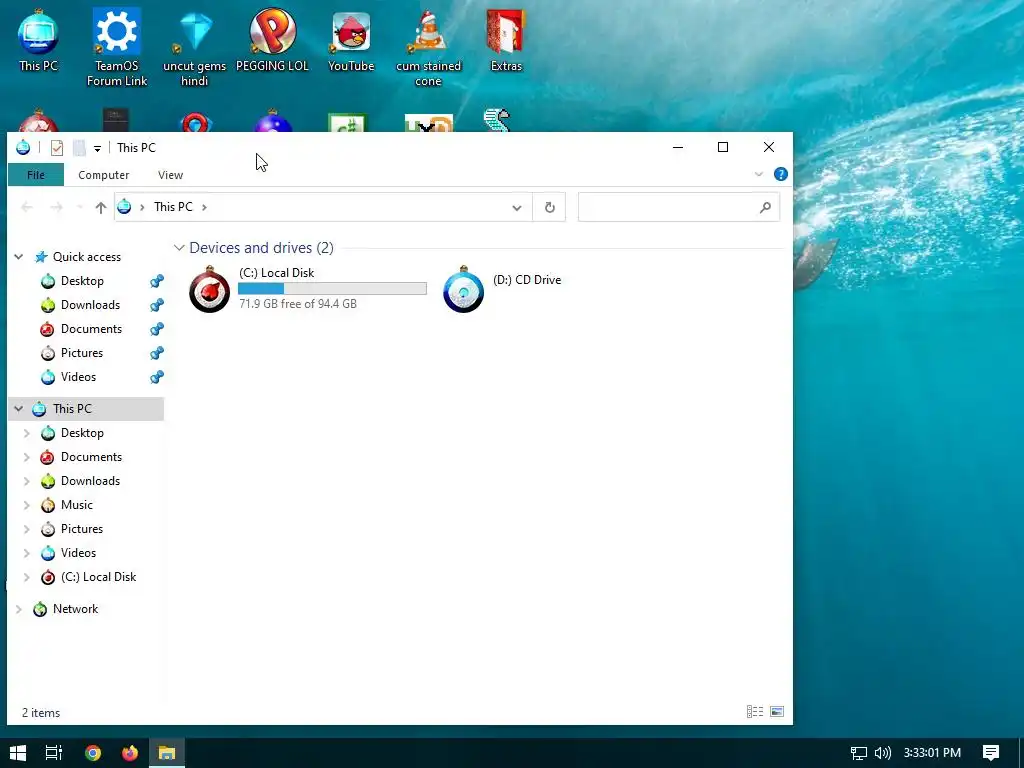Open Task View on the taskbar
Viewport: 1024px width, 768px height.
[x=54, y=753]
